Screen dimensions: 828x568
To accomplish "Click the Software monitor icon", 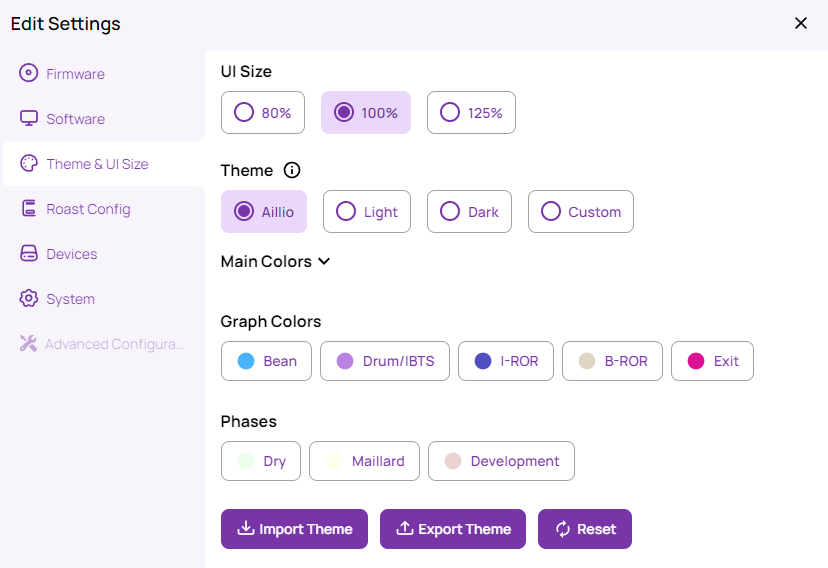I will 28,118.
